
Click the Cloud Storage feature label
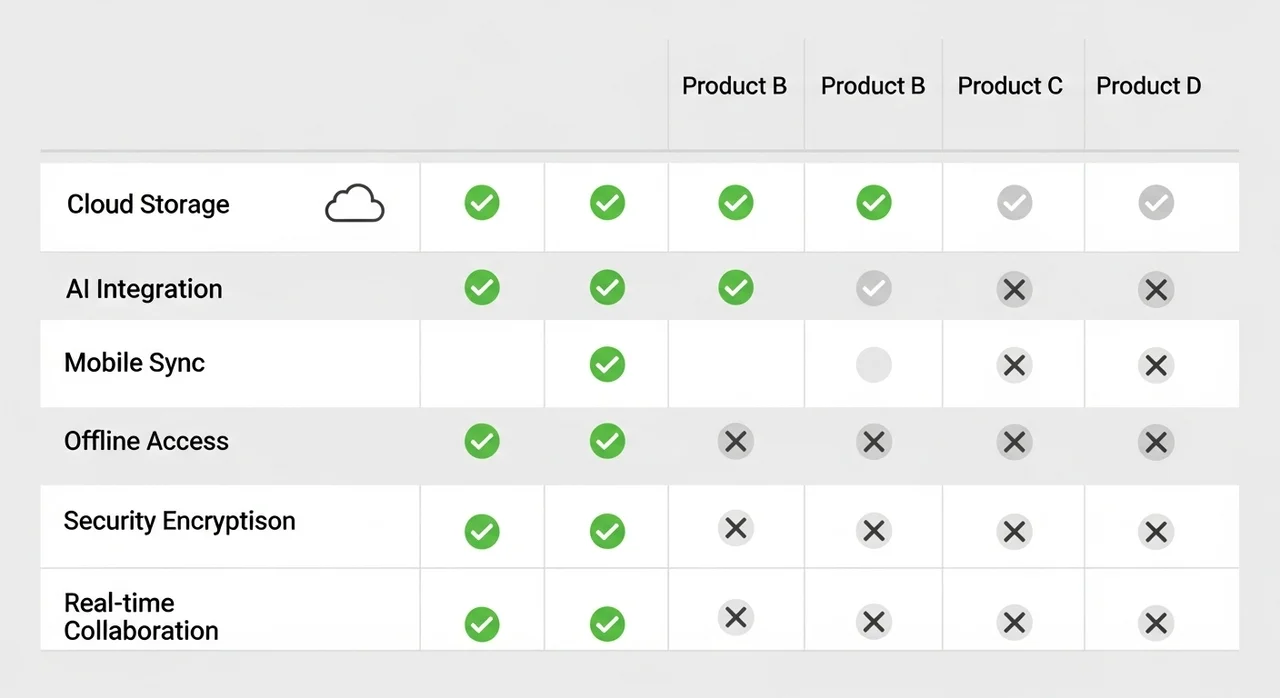pos(148,204)
